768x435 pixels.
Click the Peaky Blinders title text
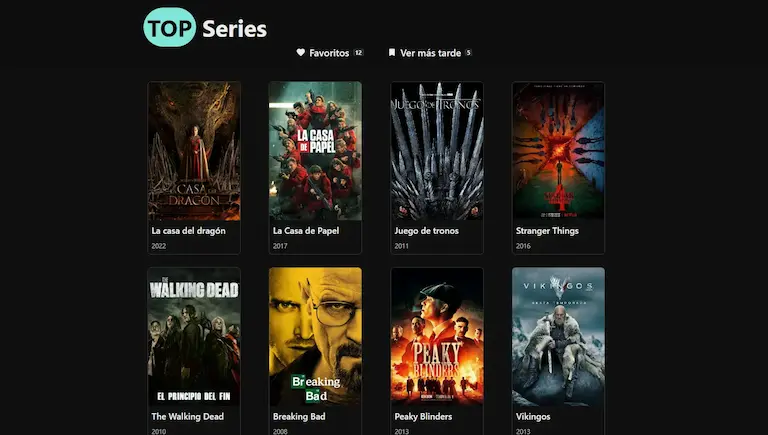tap(423, 416)
